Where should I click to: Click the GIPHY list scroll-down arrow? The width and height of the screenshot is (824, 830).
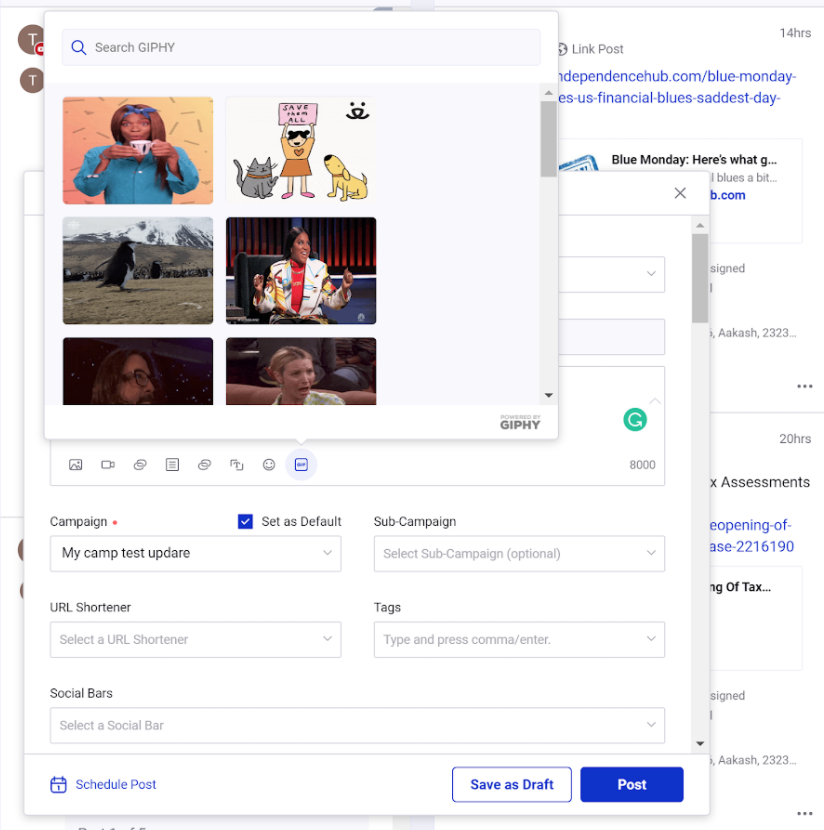pos(549,395)
